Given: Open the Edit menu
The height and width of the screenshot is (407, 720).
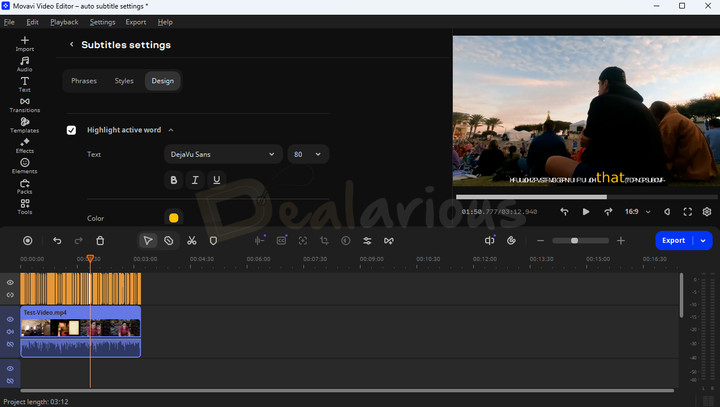Looking at the screenshot, I should click(32, 22).
